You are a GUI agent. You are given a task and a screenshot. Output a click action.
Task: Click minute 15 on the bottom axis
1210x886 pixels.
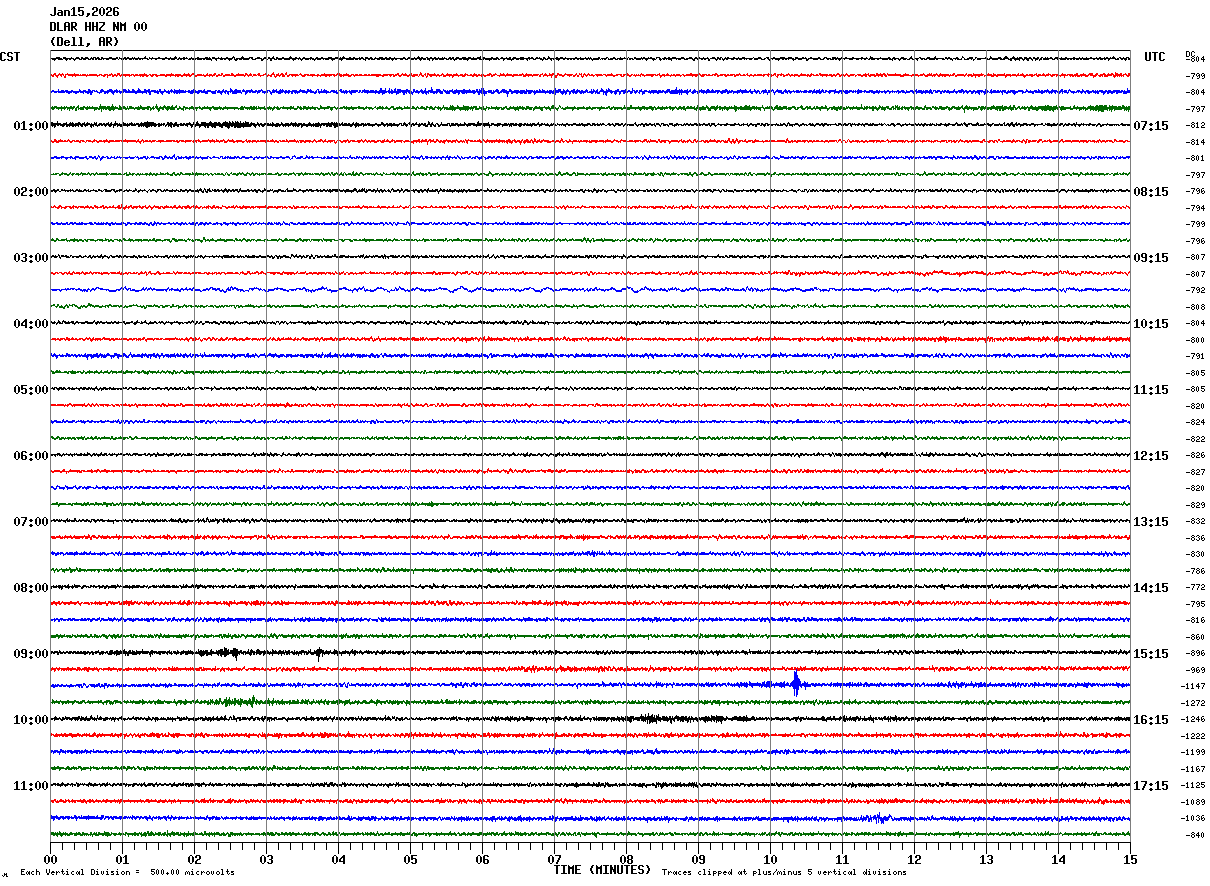pyautogui.click(x=1129, y=859)
